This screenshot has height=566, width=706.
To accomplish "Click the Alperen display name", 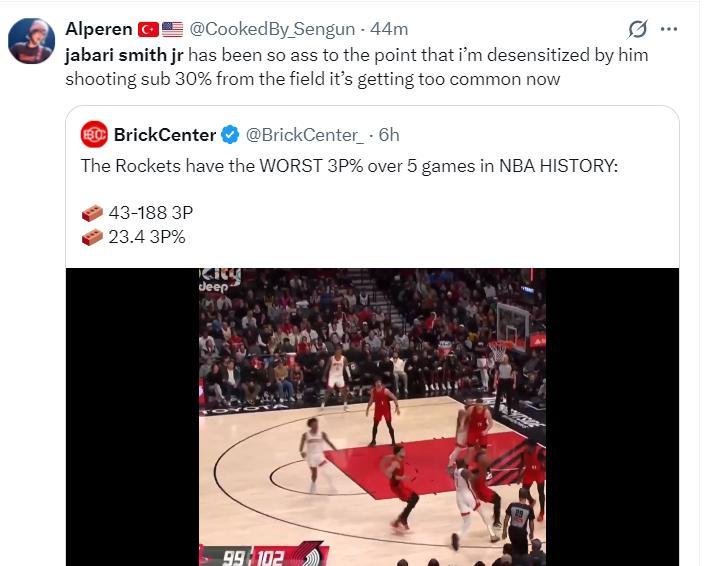I will tap(99, 29).
